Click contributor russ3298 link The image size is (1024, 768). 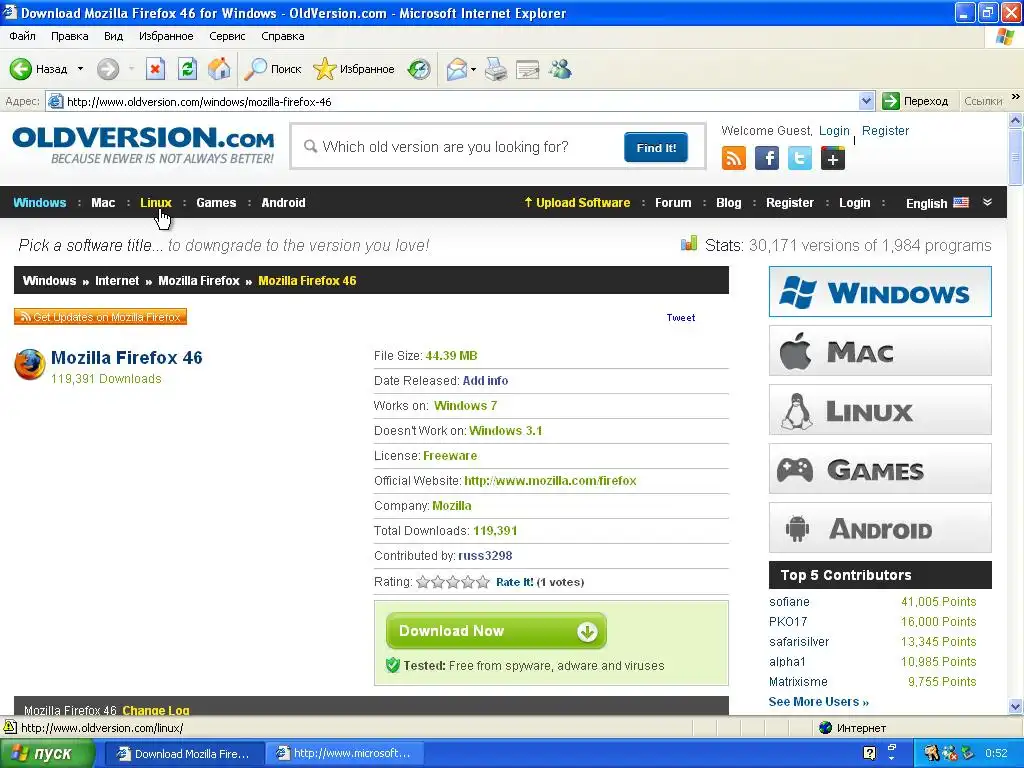tap(485, 556)
